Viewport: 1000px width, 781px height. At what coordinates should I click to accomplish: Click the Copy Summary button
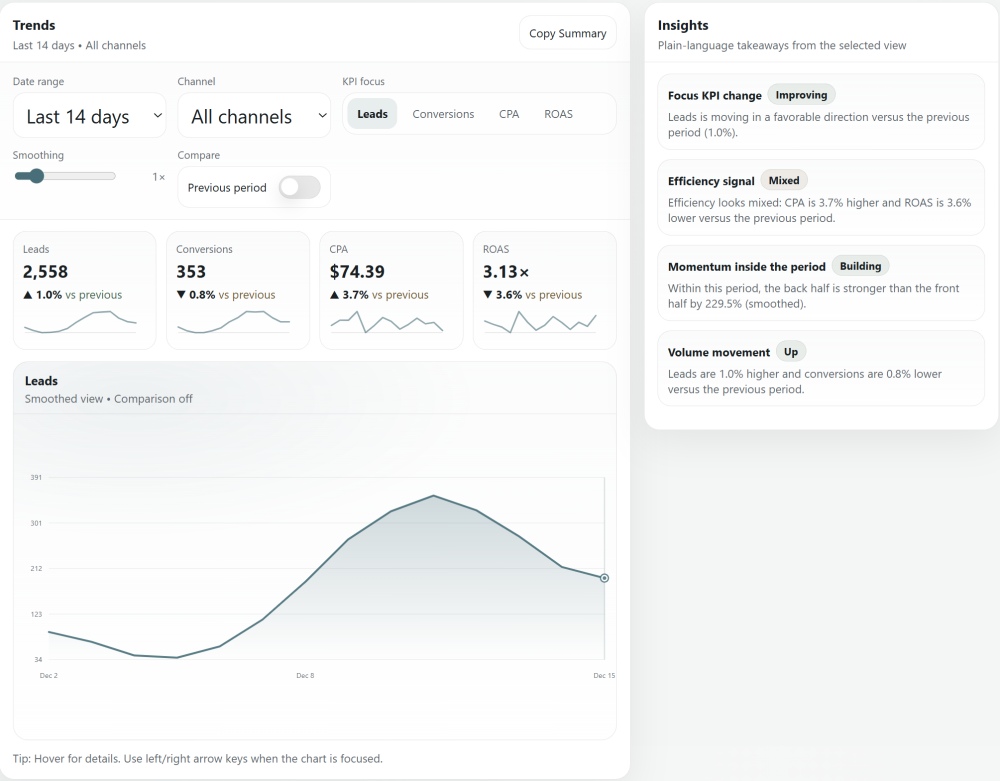click(x=567, y=33)
